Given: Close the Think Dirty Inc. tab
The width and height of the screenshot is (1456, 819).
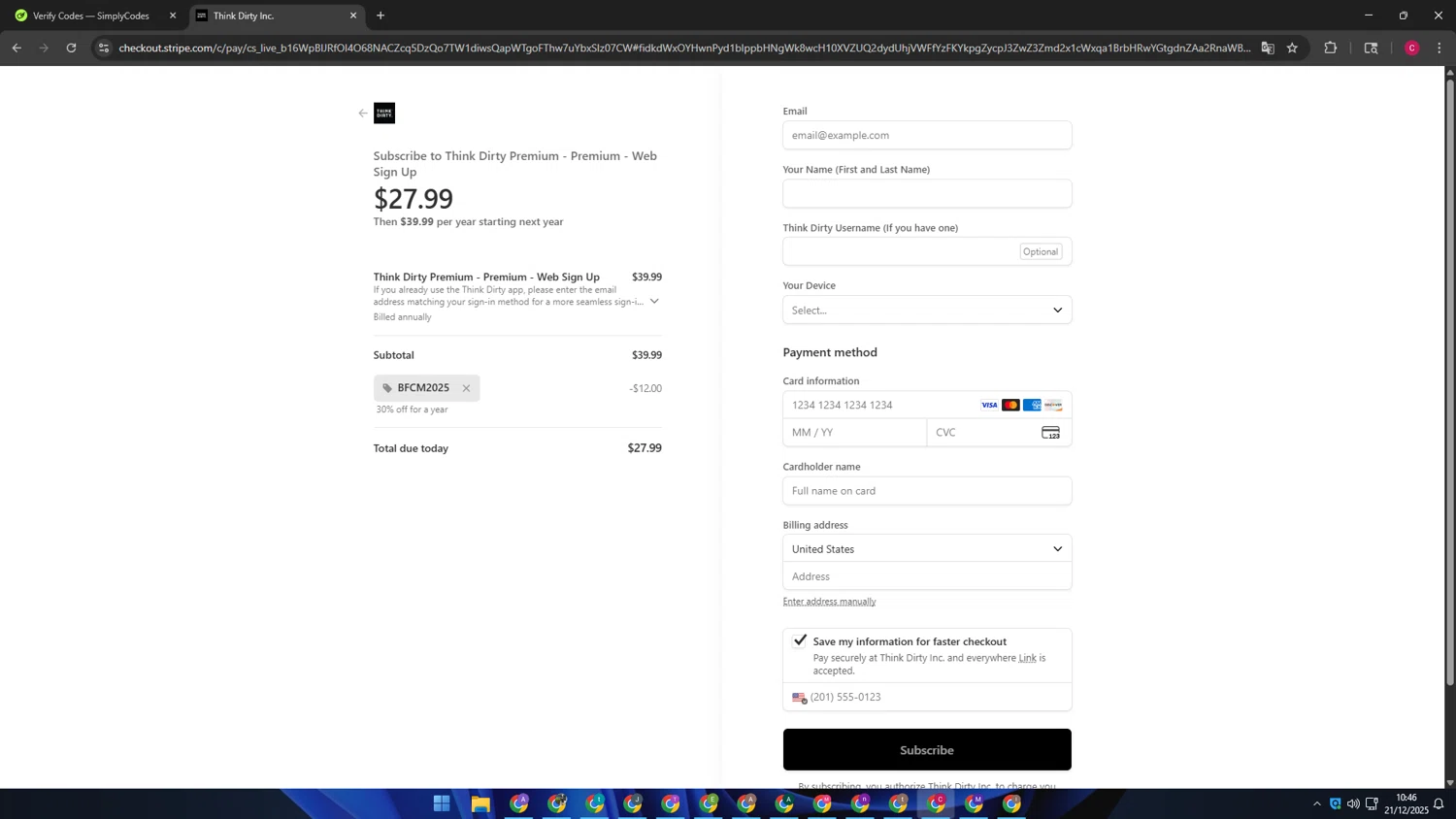Looking at the screenshot, I should pyautogui.click(x=353, y=16).
